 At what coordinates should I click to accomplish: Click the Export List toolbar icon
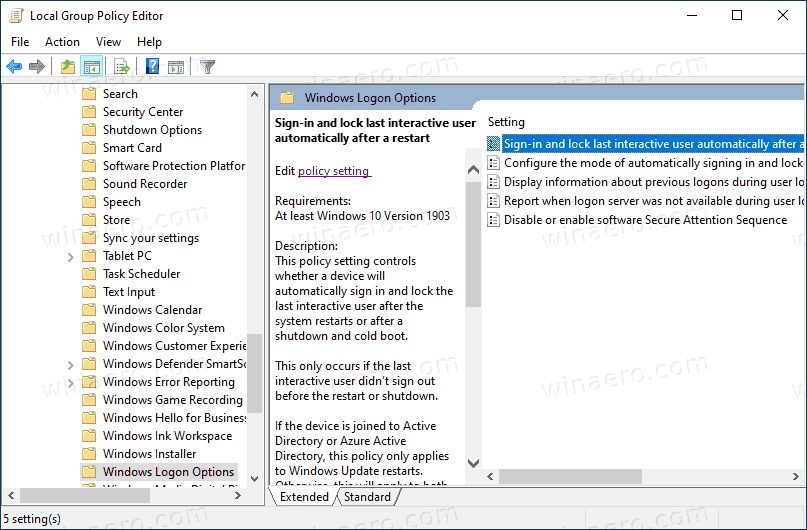click(122, 66)
